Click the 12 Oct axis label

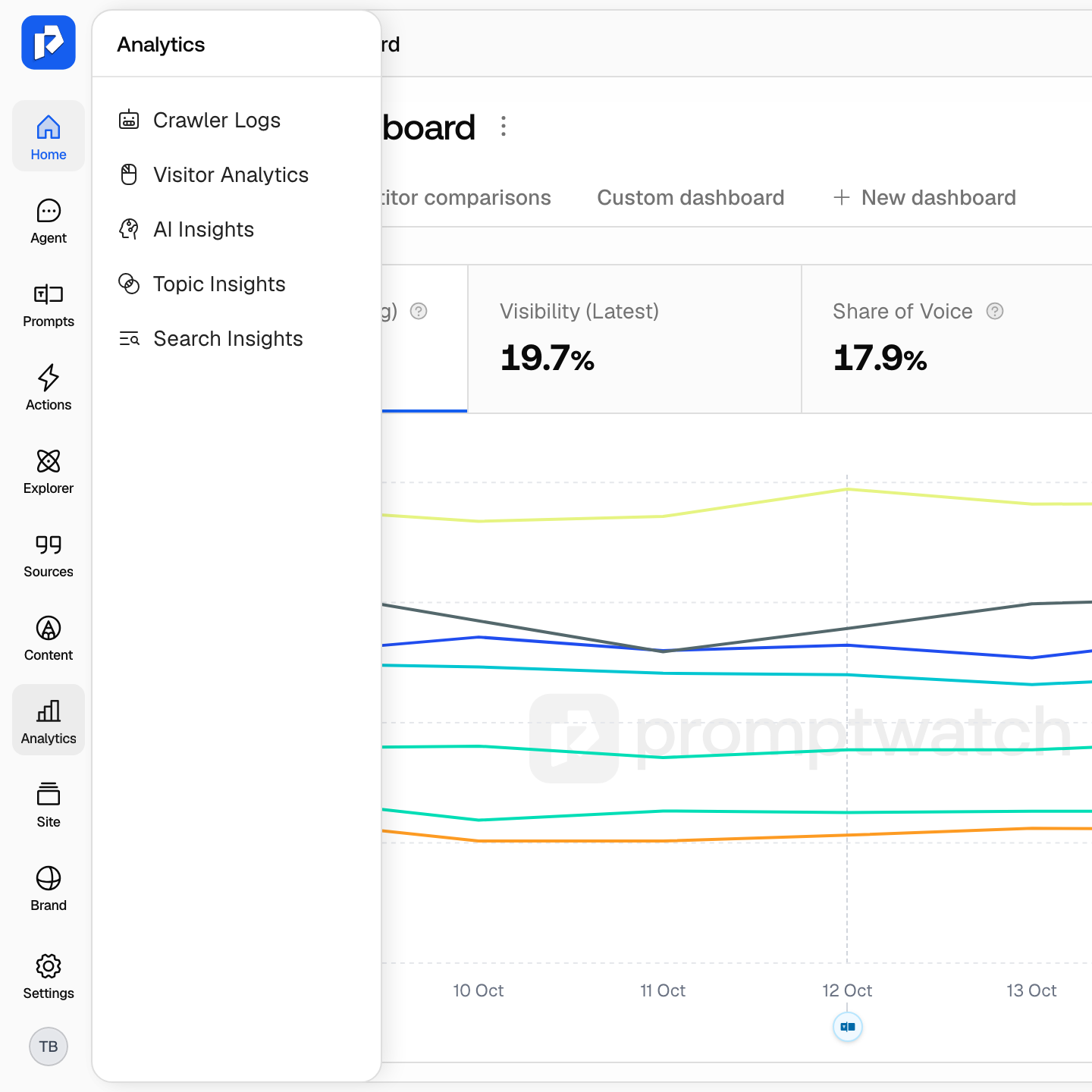point(847,990)
